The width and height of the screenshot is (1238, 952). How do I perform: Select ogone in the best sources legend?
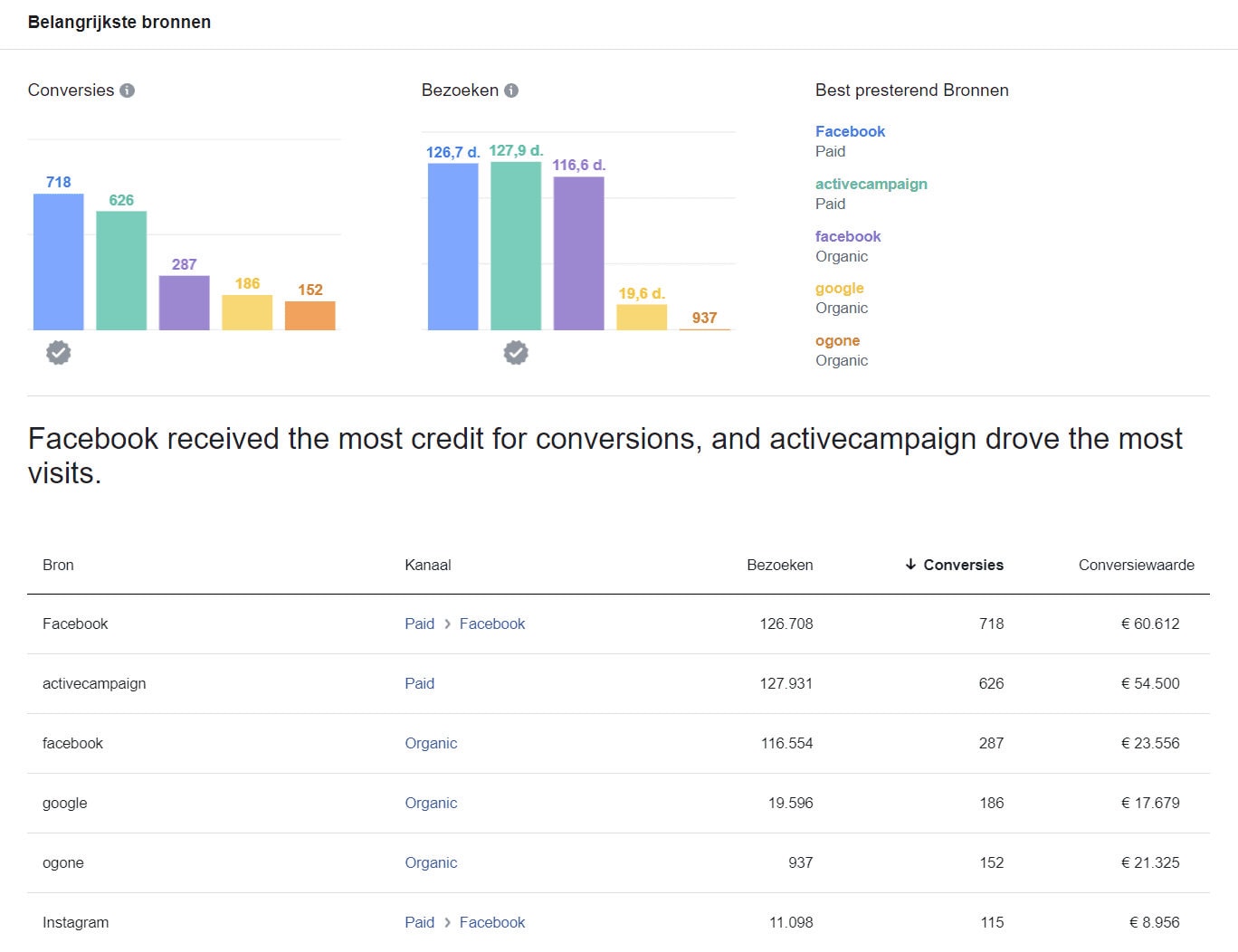(838, 340)
